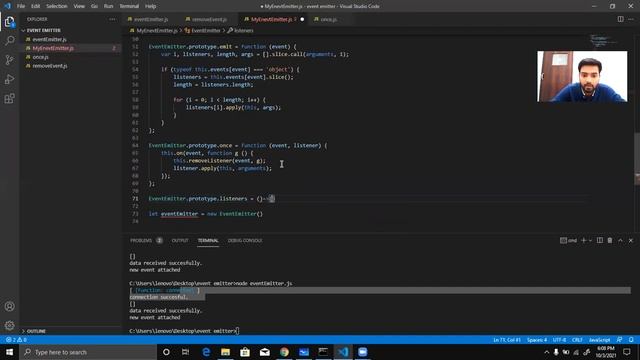Change line ending via CRLF
This screenshot has height=360, width=640.
tap(577, 340)
